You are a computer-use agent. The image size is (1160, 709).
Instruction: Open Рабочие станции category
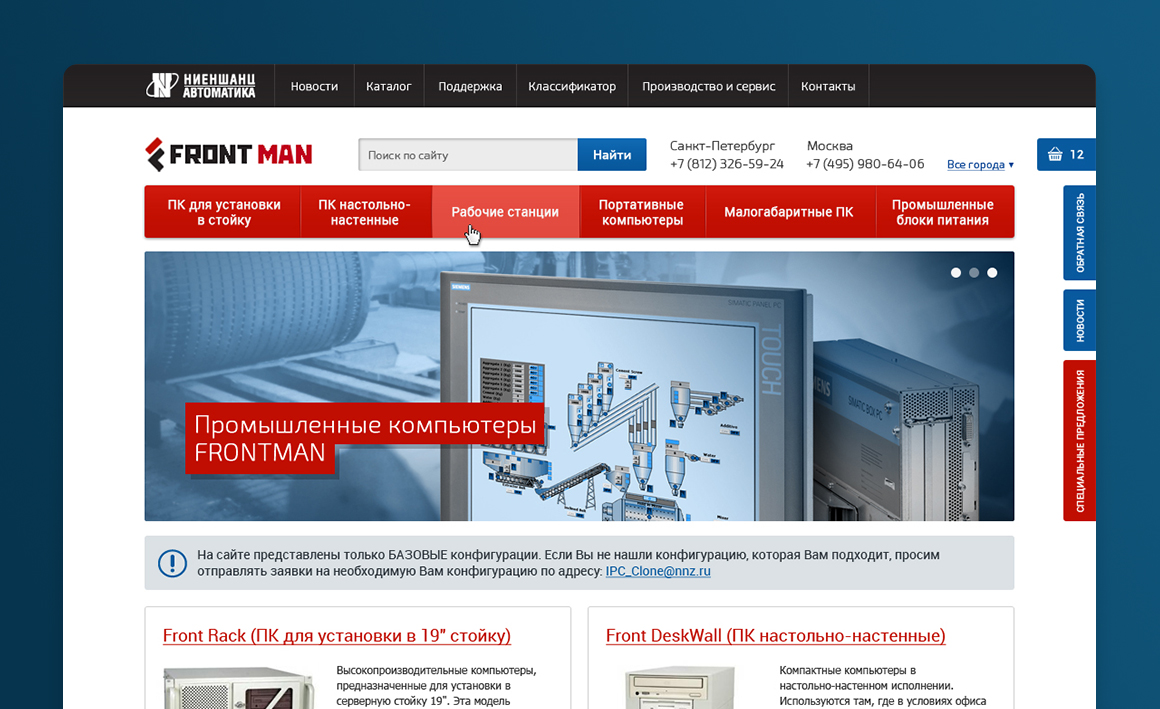(x=505, y=212)
